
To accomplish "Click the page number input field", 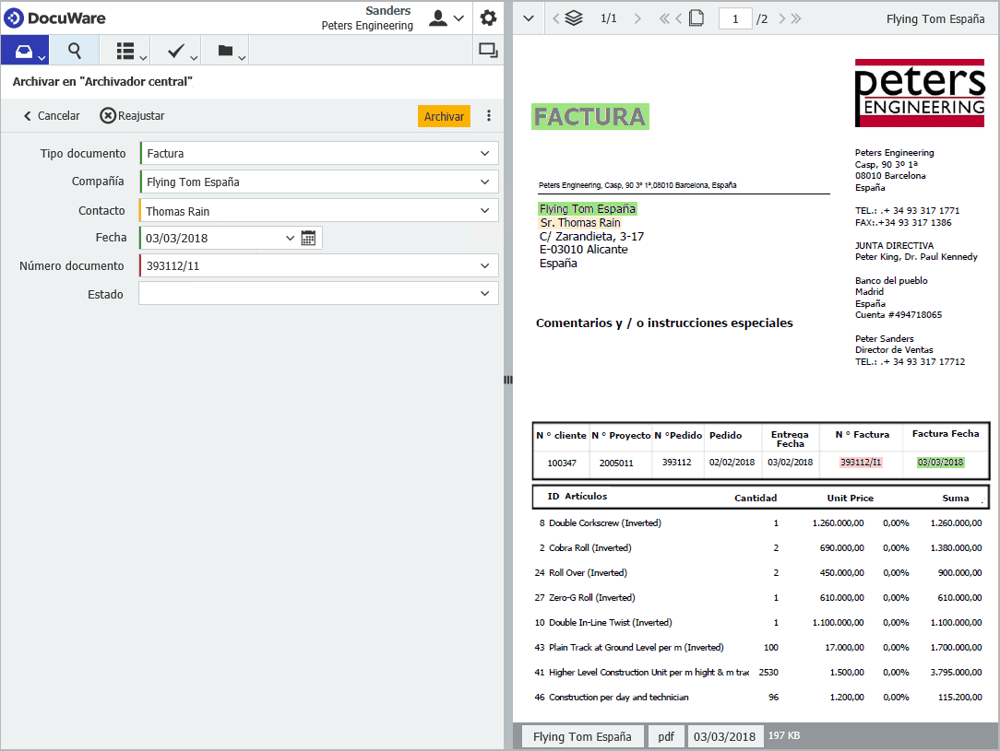I will click(735, 18).
